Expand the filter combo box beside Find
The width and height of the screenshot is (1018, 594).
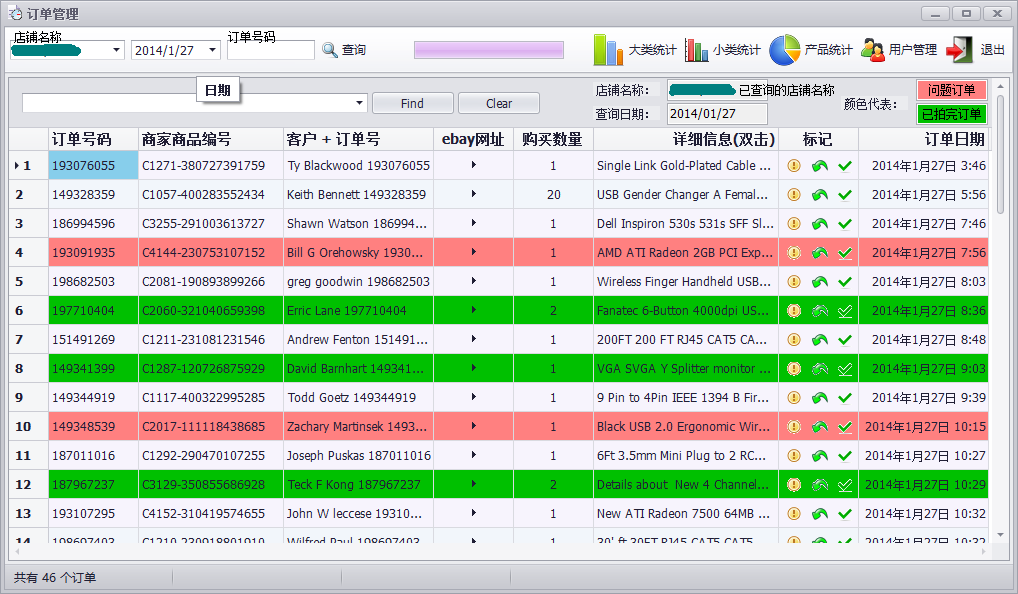coord(360,103)
